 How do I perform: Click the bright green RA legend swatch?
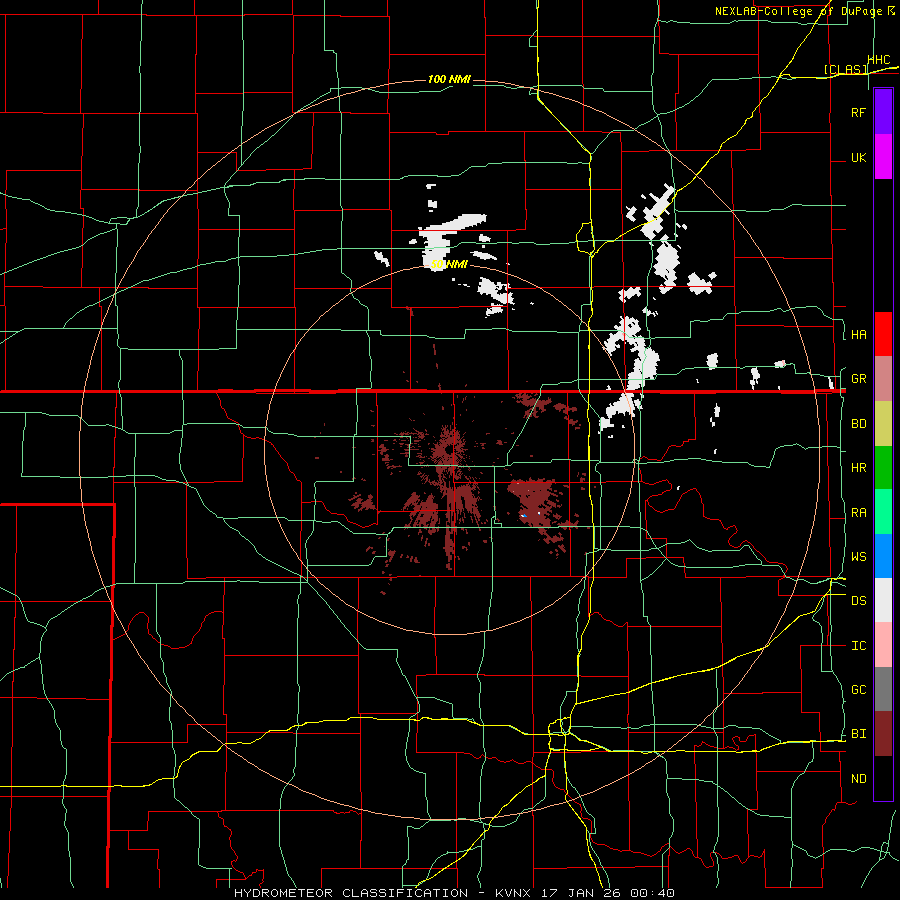click(x=883, y=511)
